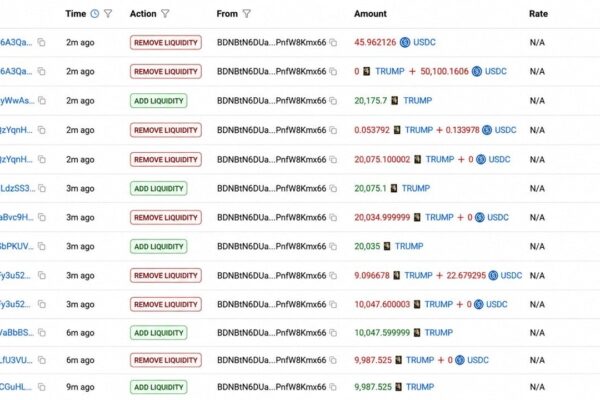
Task: Copy the CGuHL transaction signature
Action: point(41,387)
